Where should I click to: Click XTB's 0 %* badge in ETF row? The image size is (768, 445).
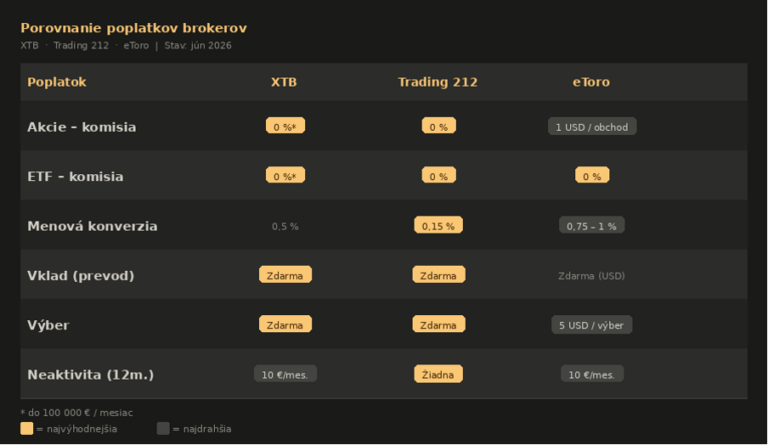tap(285, 175)
